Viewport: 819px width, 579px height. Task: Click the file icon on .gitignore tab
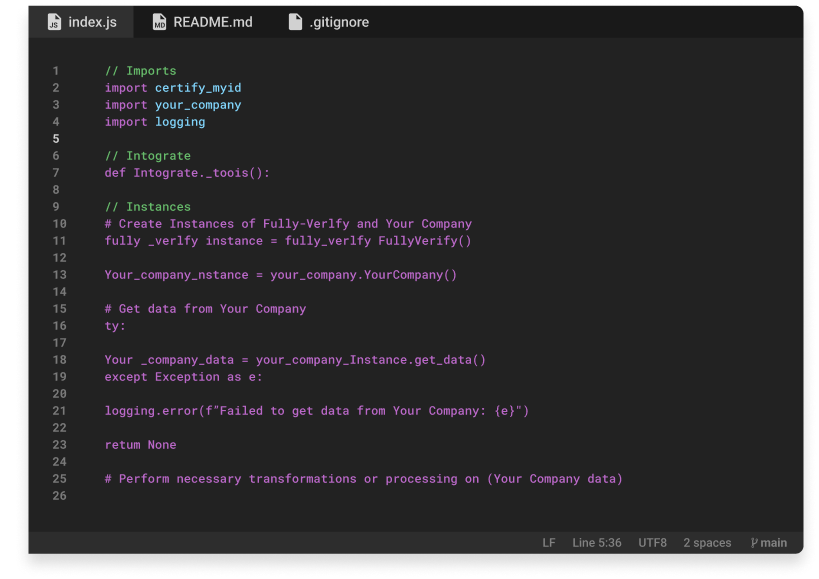295,22
